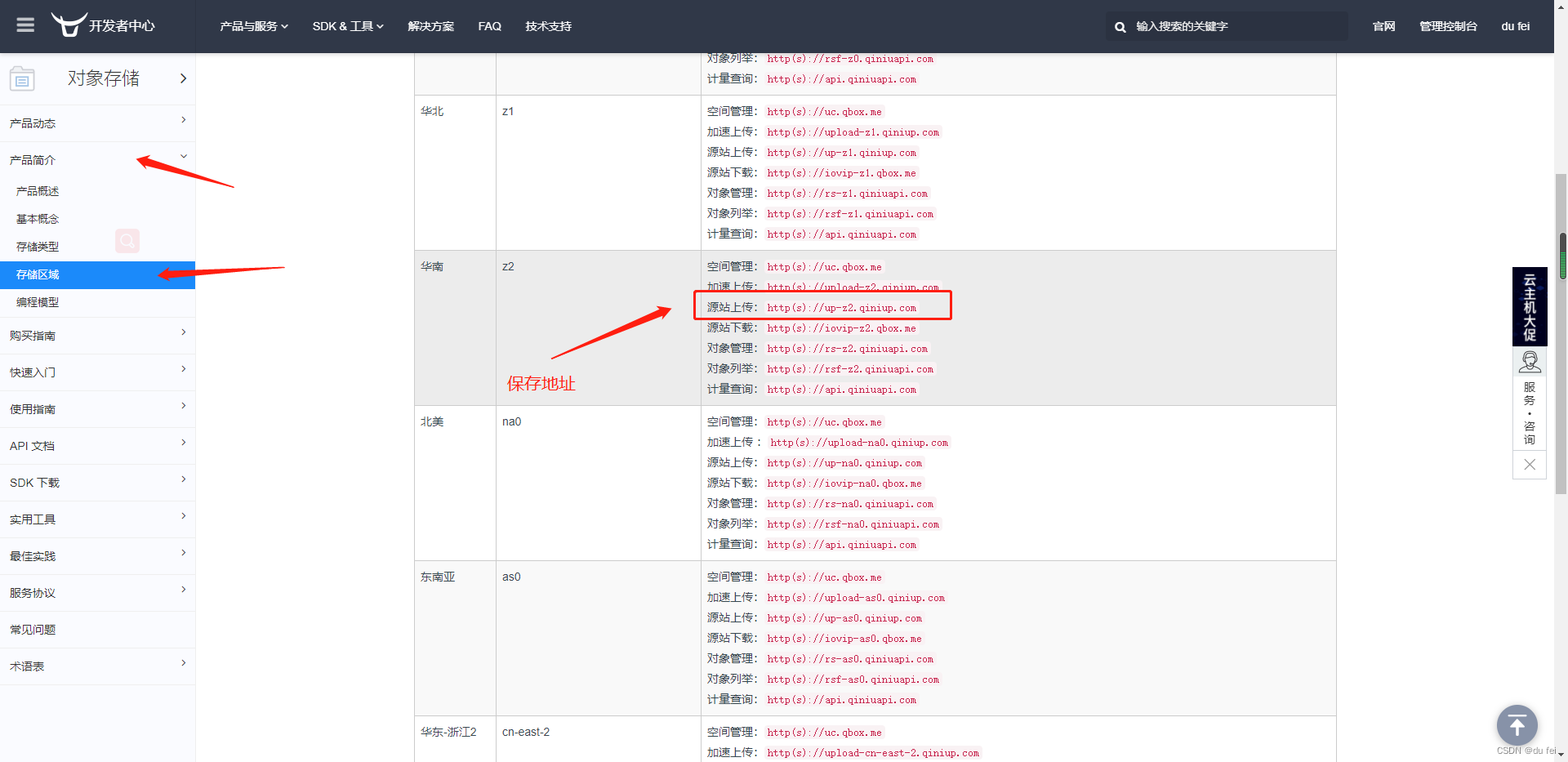Image resolution: width=1568 pixels, height=762 pixels.
Task: Open the 管理控制台 link
Action: click(1449, 26)
